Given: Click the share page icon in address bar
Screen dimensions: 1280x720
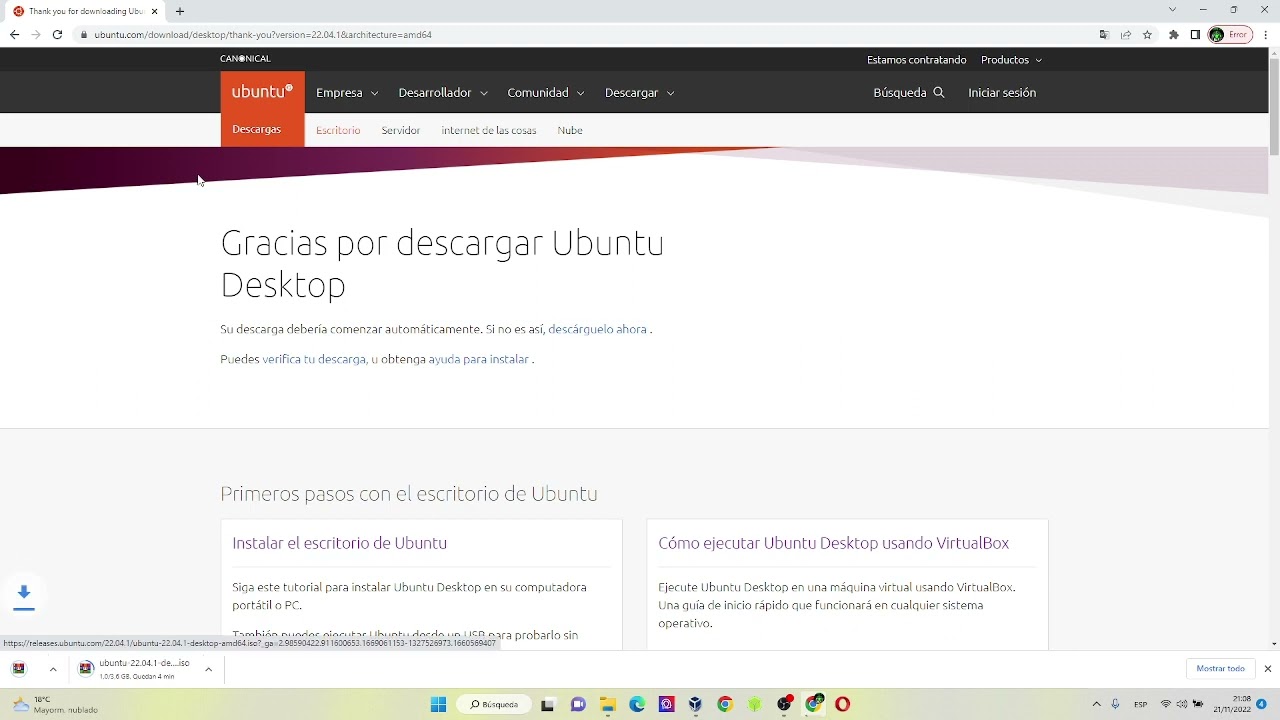Looking at the screenshot, I should (1126, 34).
